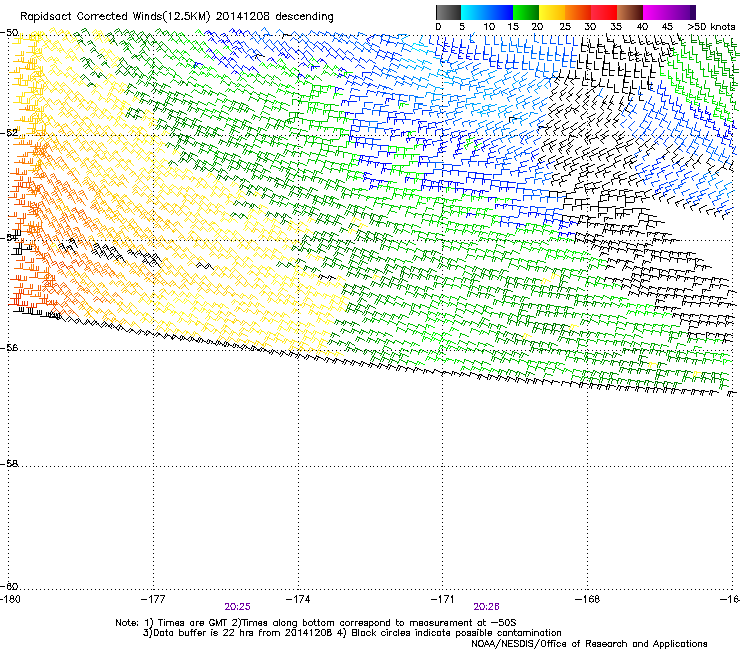The width and height of the screenshot is (740, 650).
Task: Click the red 30-35 knots legend swatch
Action: (604, 12)
